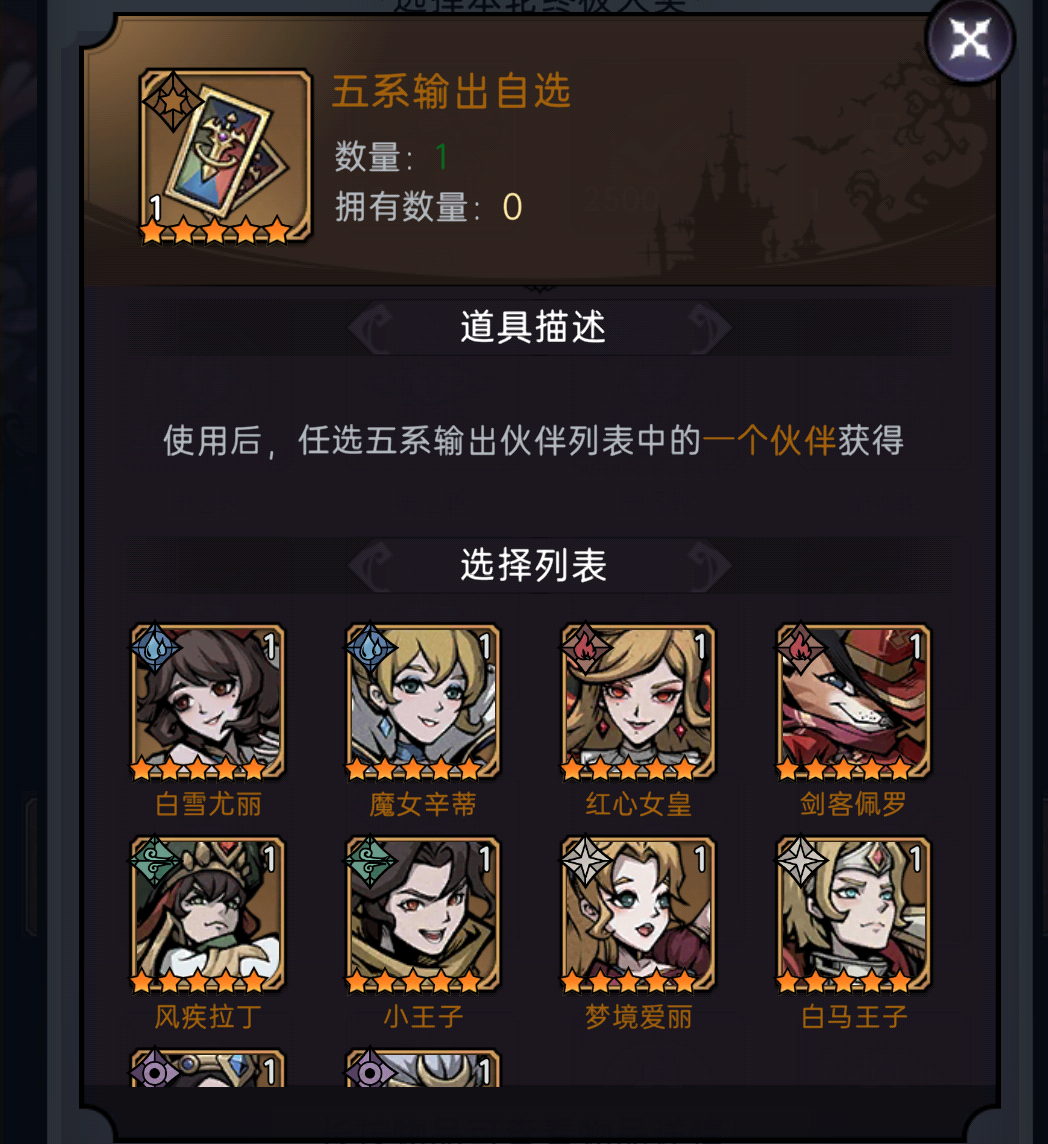Tap the water element badge on 白雪尤丽
1048x1144 pixels.
click(155, 648)
